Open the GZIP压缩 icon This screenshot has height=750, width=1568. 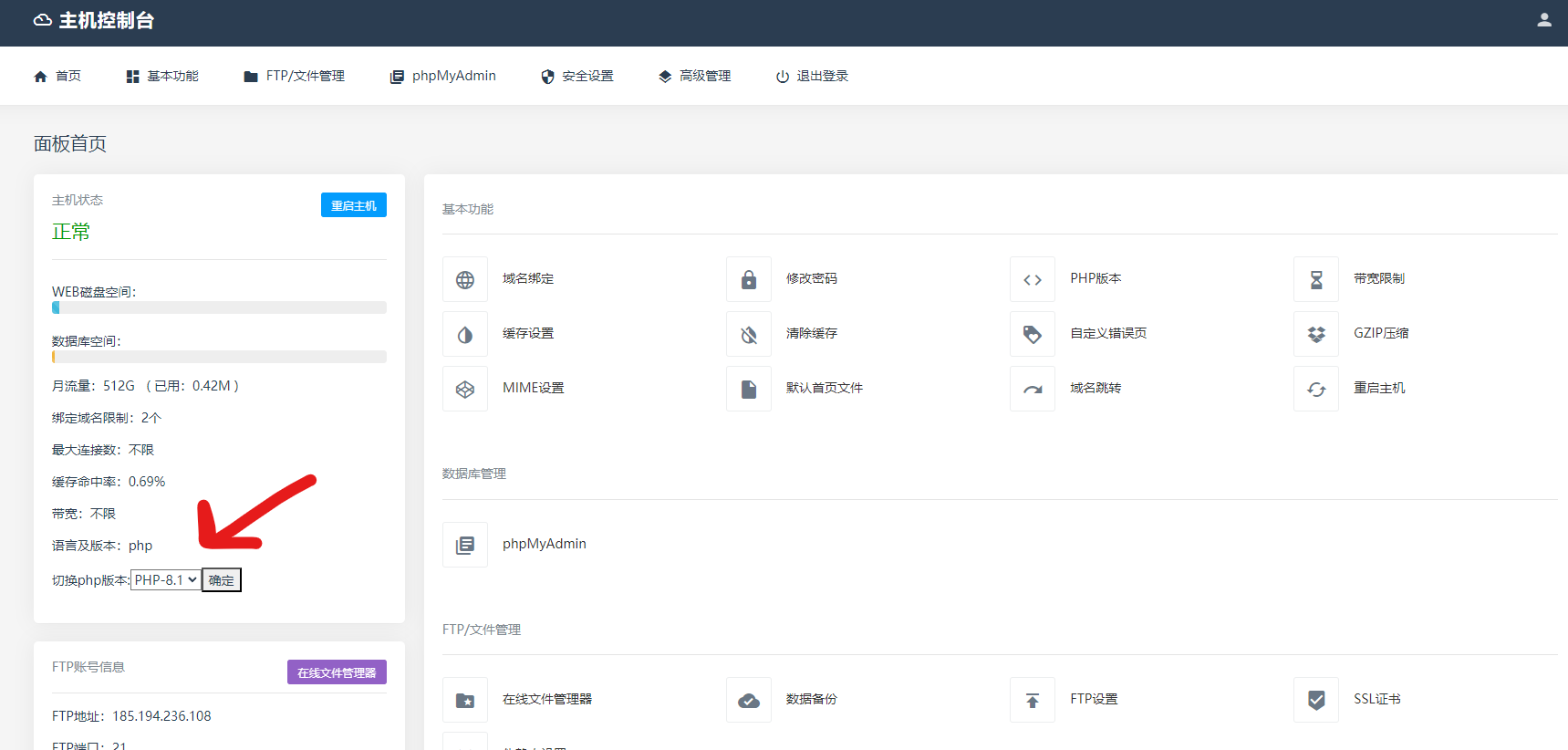coord(1316,334)
